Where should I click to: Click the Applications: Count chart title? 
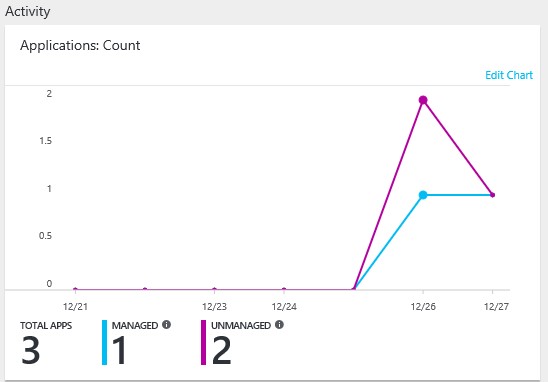pos(80,45)
